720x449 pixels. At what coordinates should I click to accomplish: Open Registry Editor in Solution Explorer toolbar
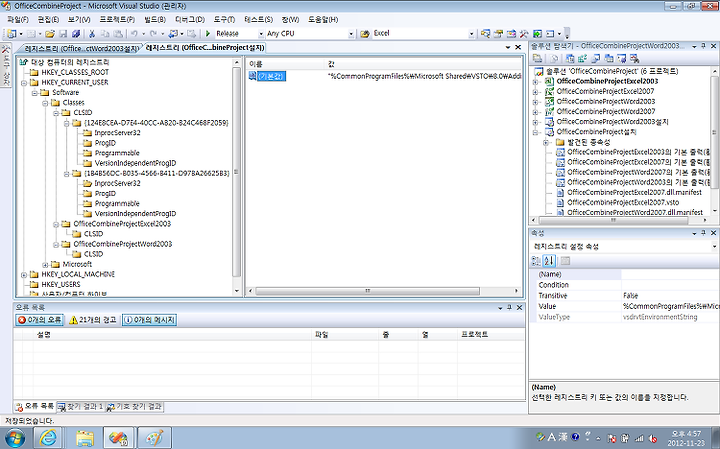583,58
